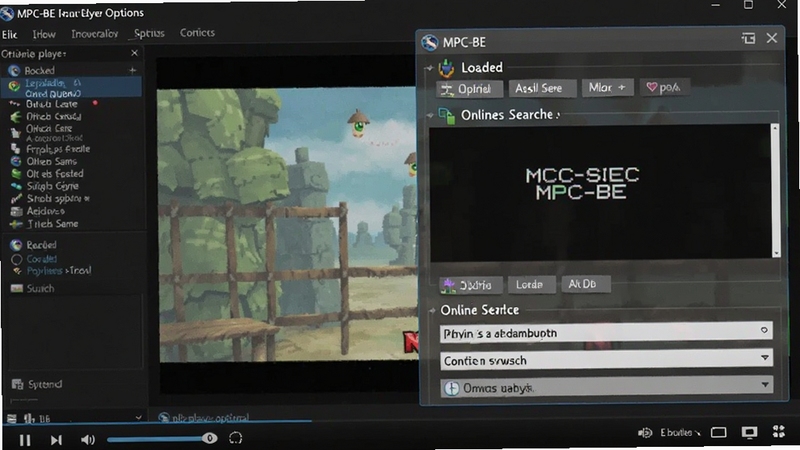Open the Contien svwsch dropdown
The width and height of the screenshot is (800, 450).
point(606,360)
